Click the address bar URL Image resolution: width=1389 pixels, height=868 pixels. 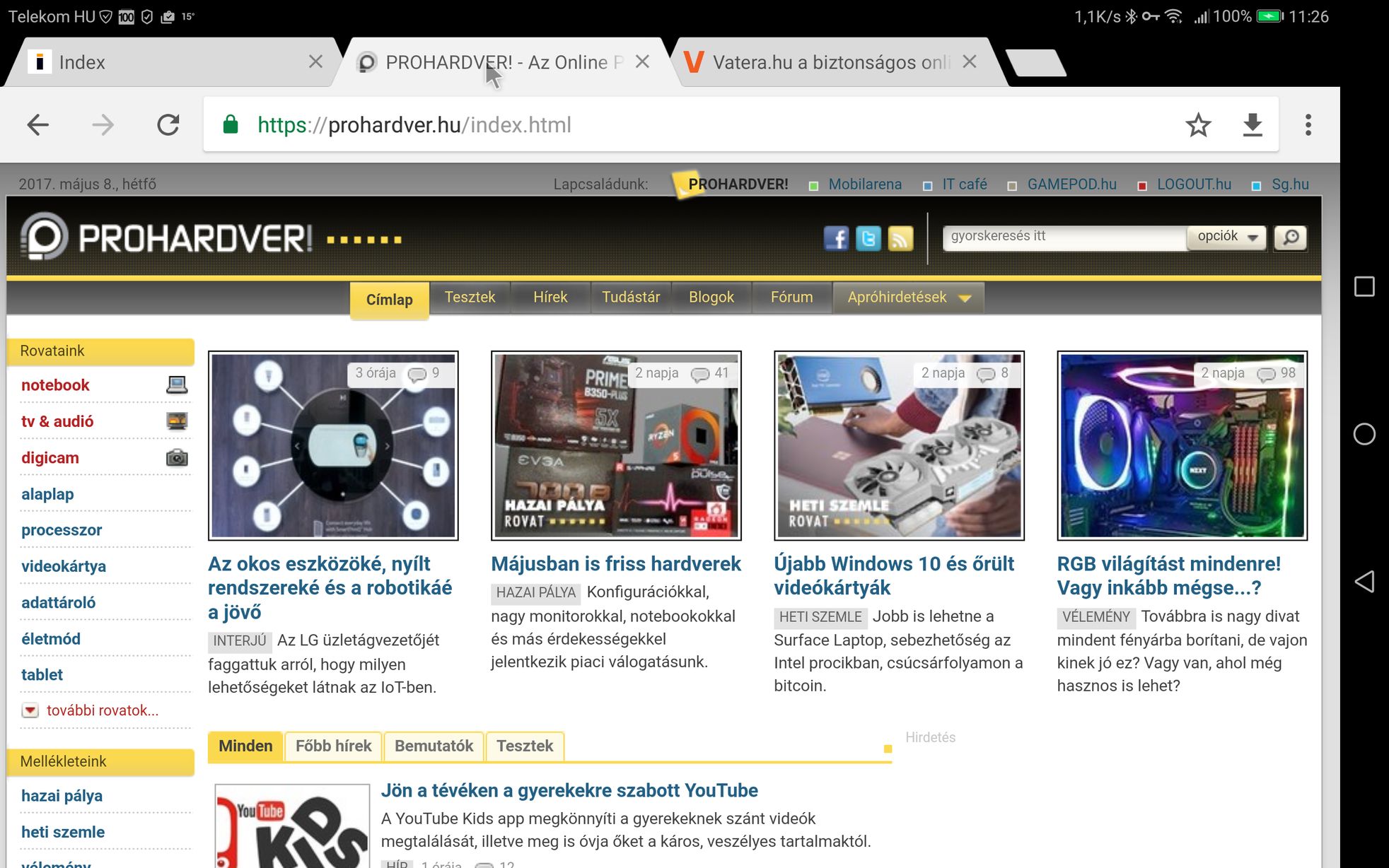coord(414,125)
